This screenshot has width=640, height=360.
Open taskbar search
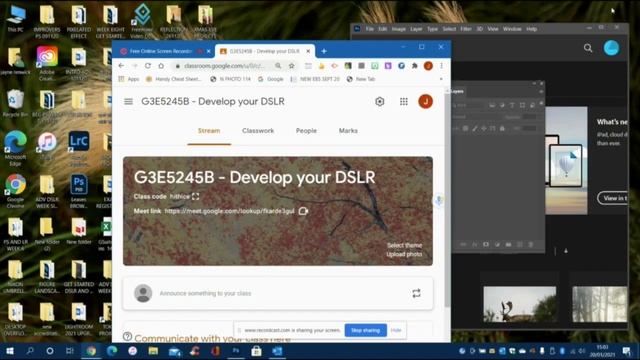click(30, 351)
